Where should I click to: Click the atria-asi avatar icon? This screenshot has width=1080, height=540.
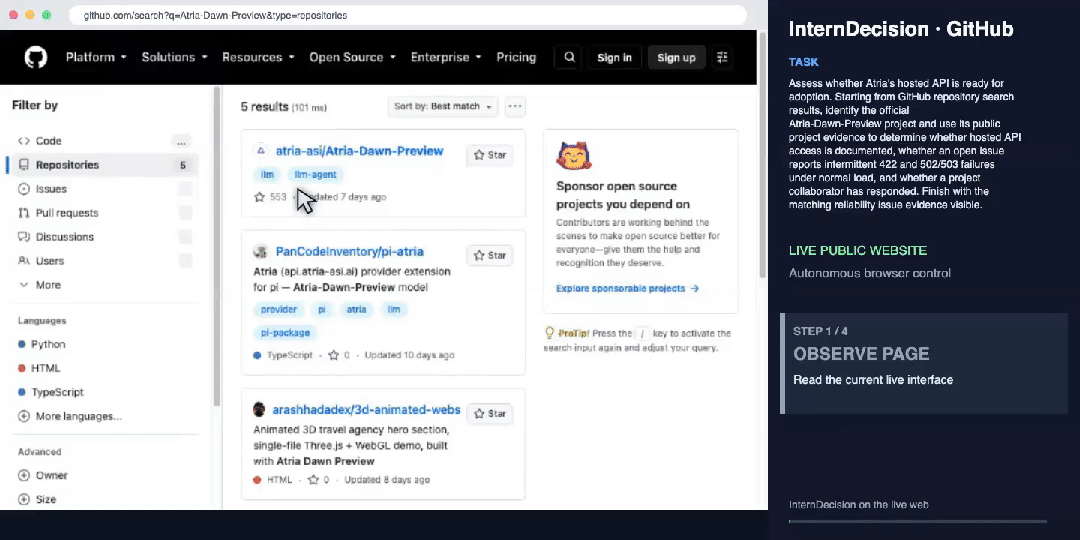tap(260, 151)
